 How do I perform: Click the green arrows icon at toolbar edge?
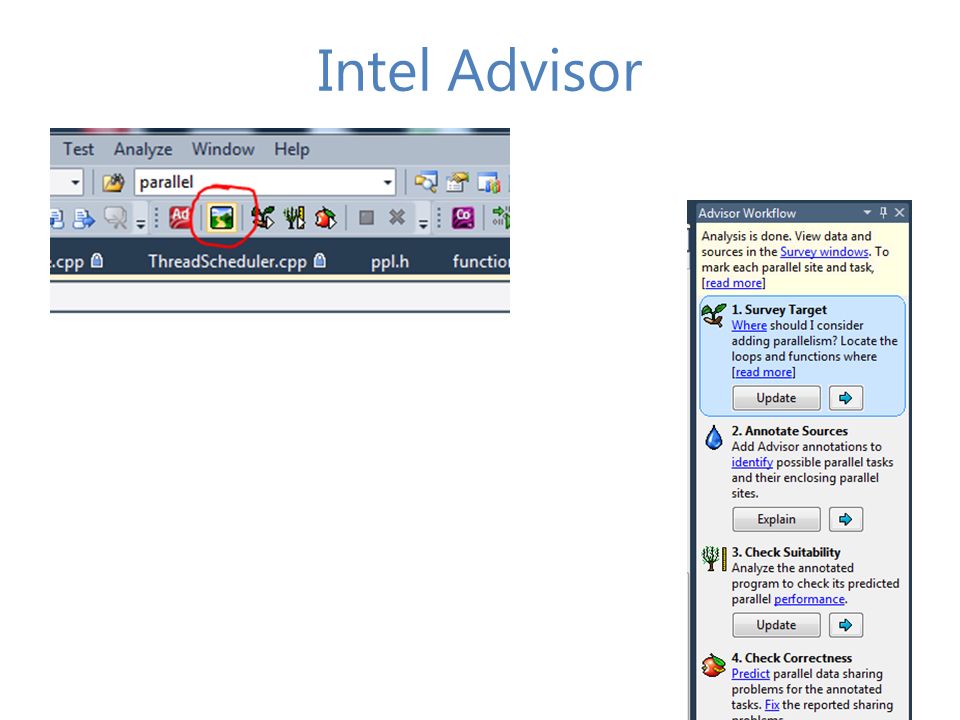pos(501,217)
